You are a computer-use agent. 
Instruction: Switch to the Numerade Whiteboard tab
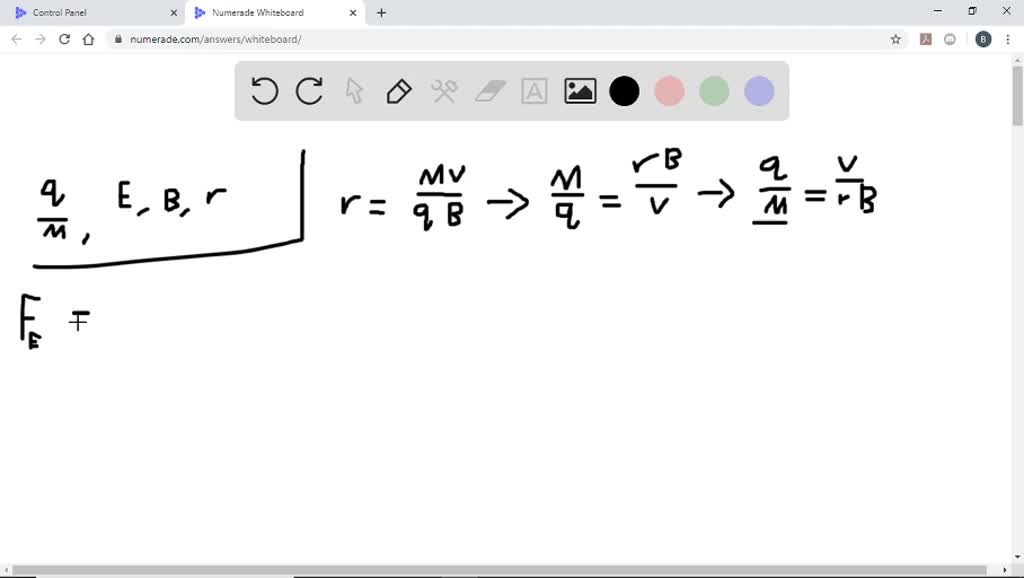268,12
